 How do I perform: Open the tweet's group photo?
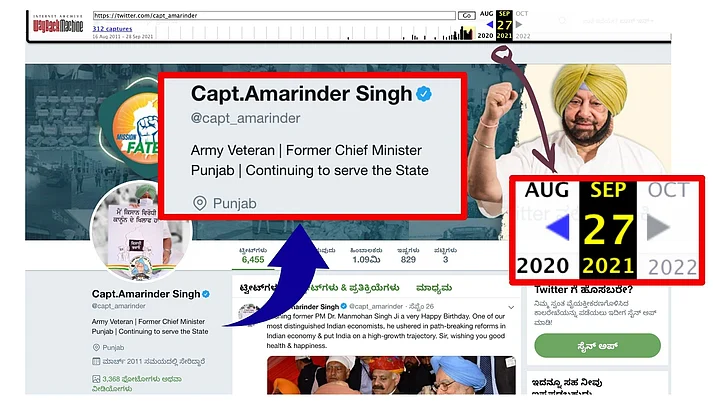coord(391,375)
